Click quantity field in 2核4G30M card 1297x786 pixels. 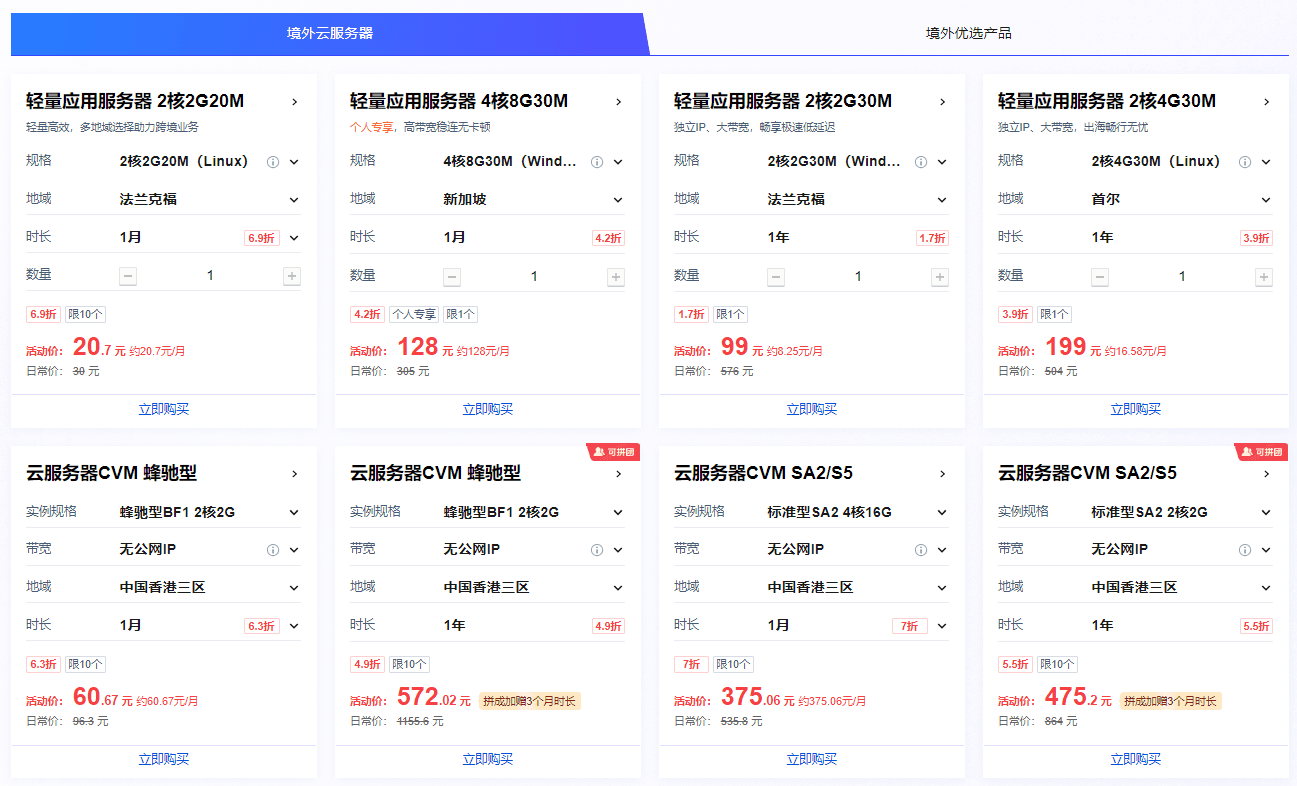[1182, 276]
